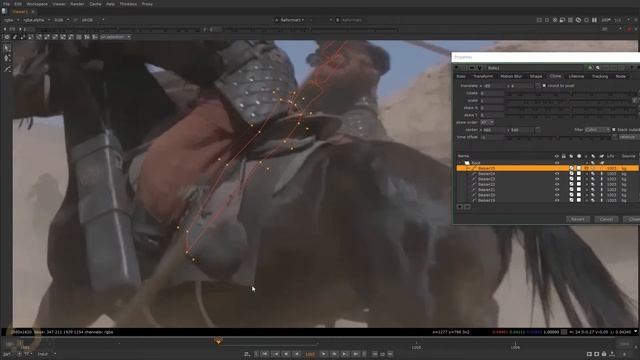Play the sequence backward
Image resolution: width=640 pixels, height=360 pixels.
pos(297,354)
